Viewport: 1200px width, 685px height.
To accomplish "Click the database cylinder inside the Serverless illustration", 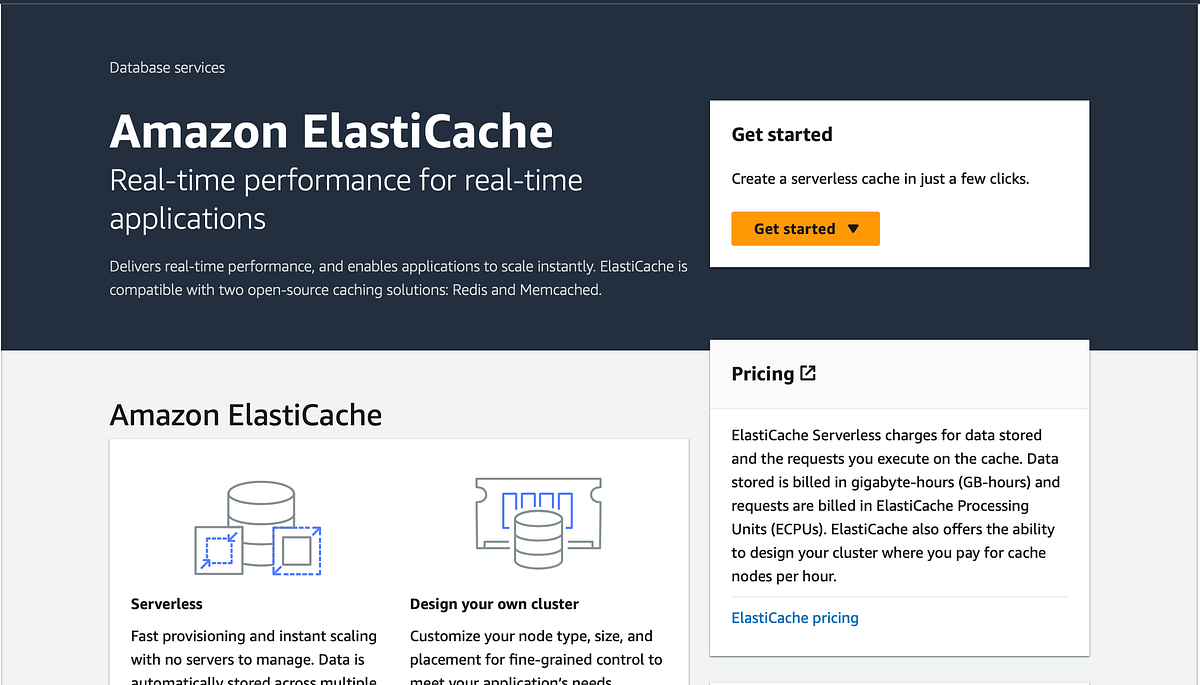I will (x=262, y=500).
